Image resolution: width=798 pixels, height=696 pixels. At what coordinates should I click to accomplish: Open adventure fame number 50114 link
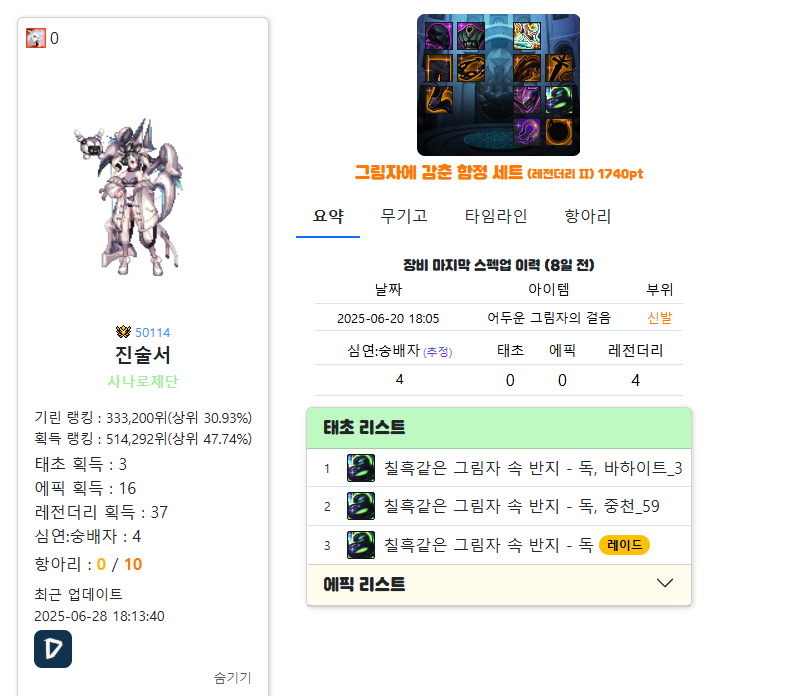(153, 333)
